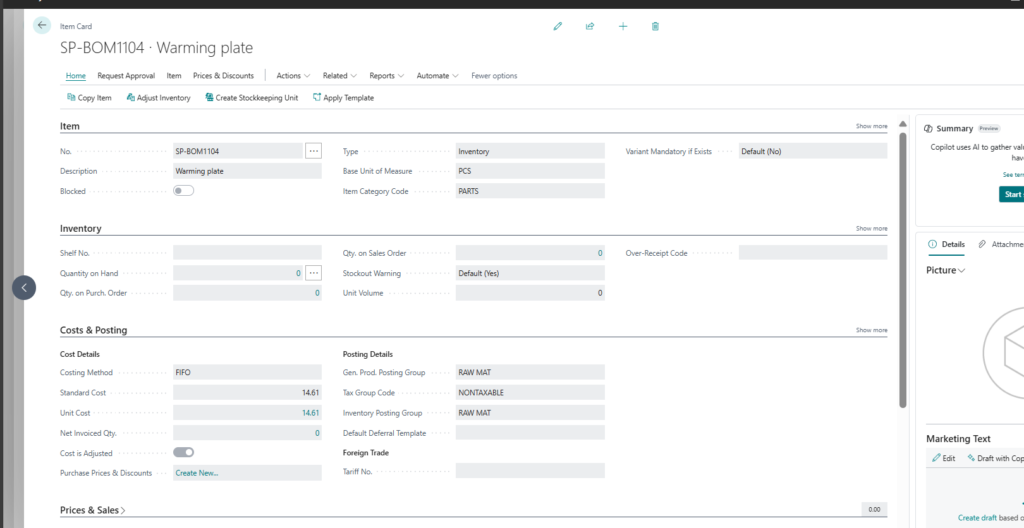Click the Description input field
The image size is (1024, 528).
(x=247, y=171)
